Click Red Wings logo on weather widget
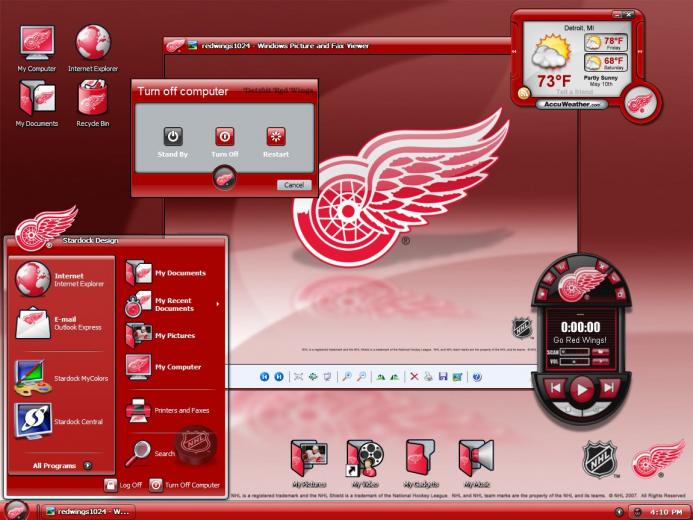 click(640, 103)
